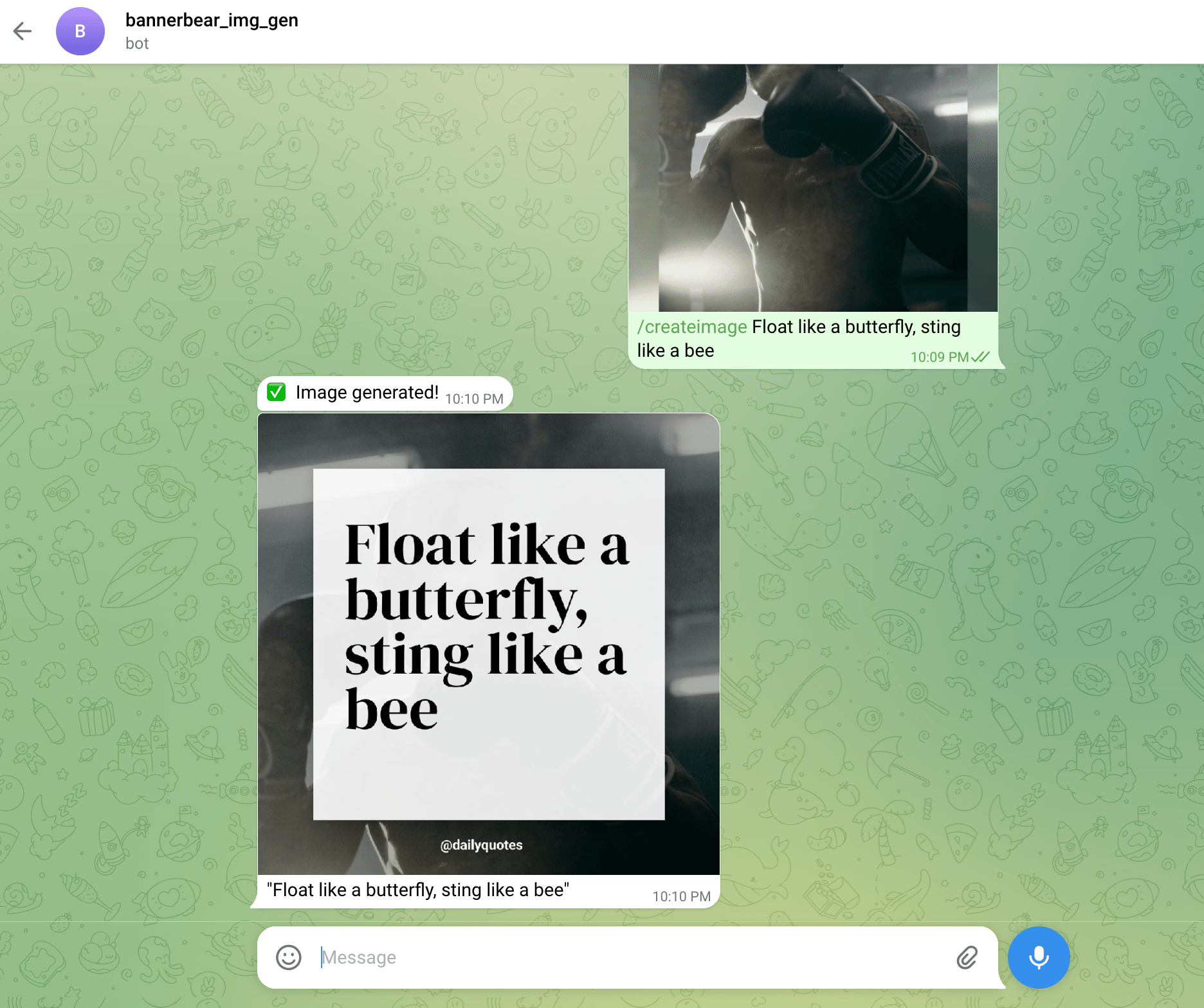Viewport: 1204px width, 1008px height.
Task: Click the @dailyquotes watermark on image
Action: 481,845
